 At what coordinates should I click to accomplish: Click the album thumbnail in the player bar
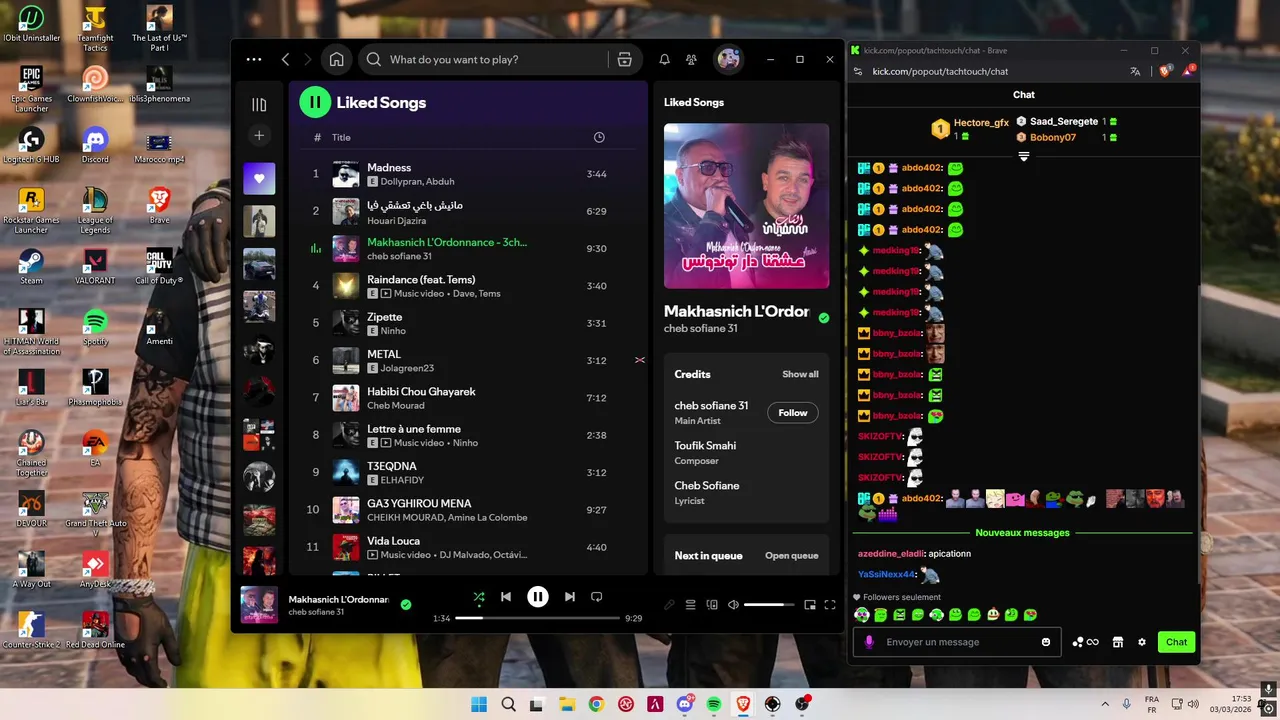point(259,605)
